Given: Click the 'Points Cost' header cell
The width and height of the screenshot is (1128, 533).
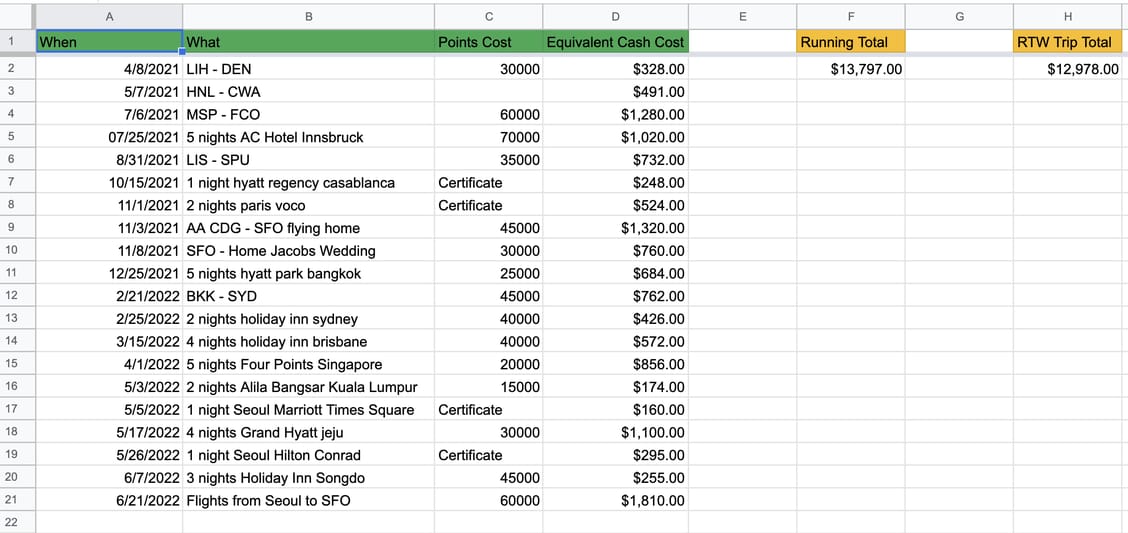Looking at the screenshot, I should [x=488, y=42].
